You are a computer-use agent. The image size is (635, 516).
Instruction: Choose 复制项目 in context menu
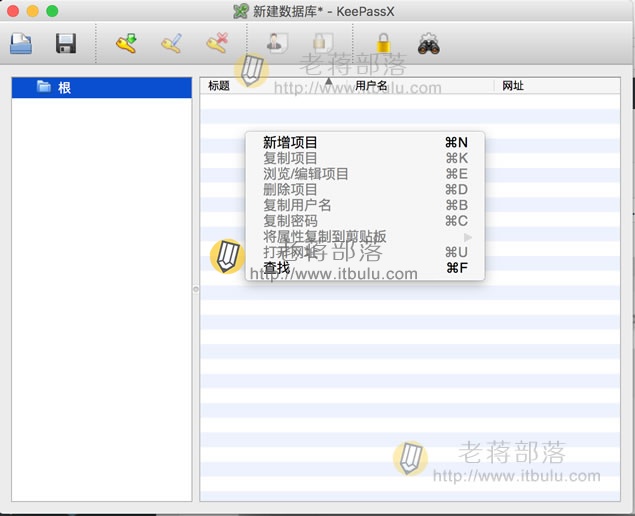365,158
